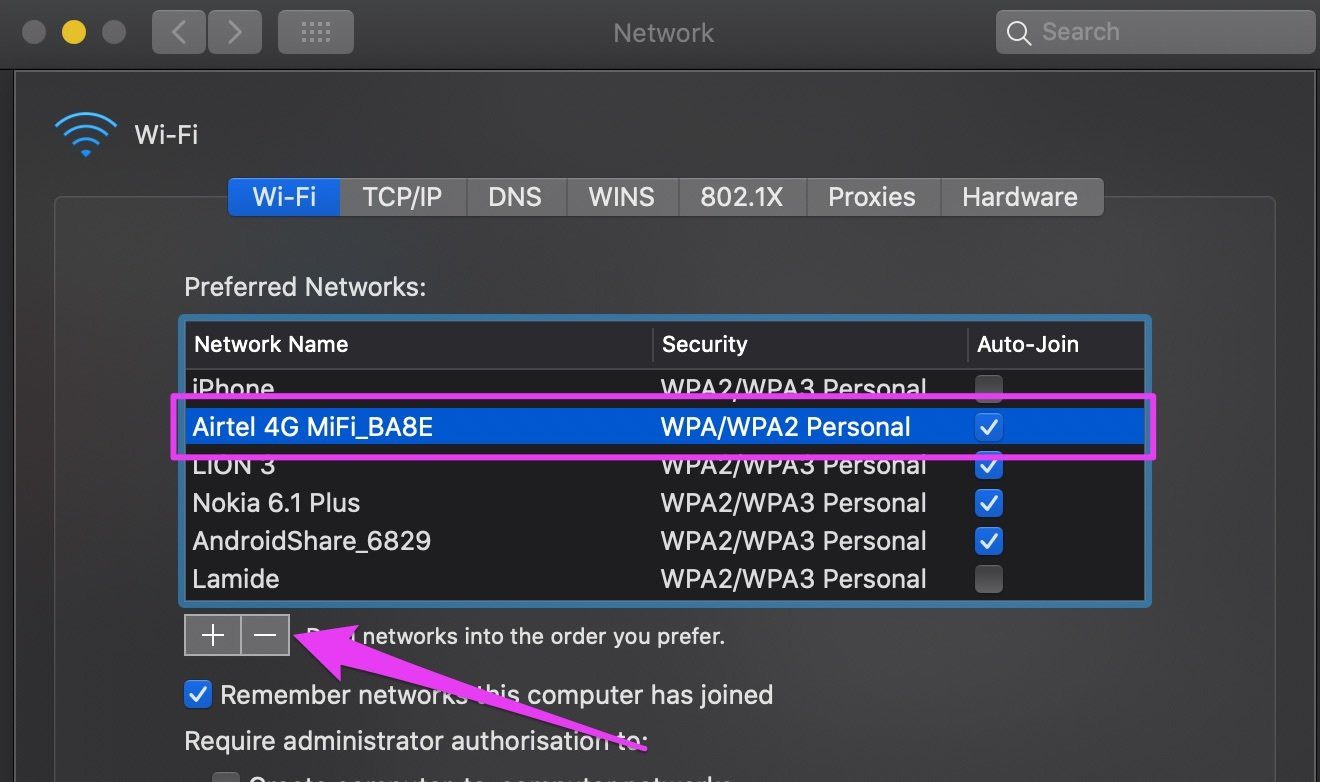Viewport: 1320px width, 782px height.
Task: Switch to the Wi-Fi tab
Action: pyautogui.click(x=284, y=197)
